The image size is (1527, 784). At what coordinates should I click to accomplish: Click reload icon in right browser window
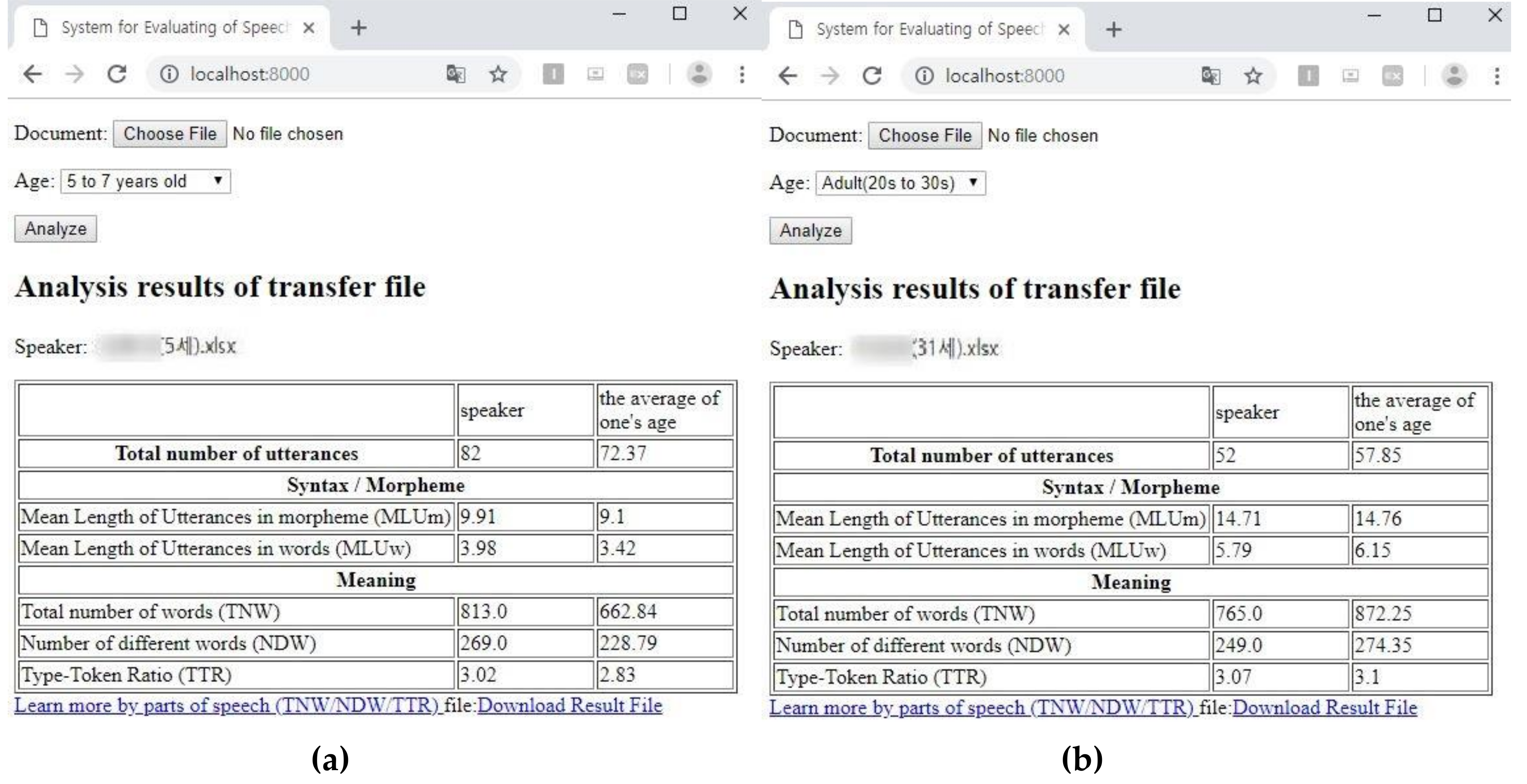[871, 76]
